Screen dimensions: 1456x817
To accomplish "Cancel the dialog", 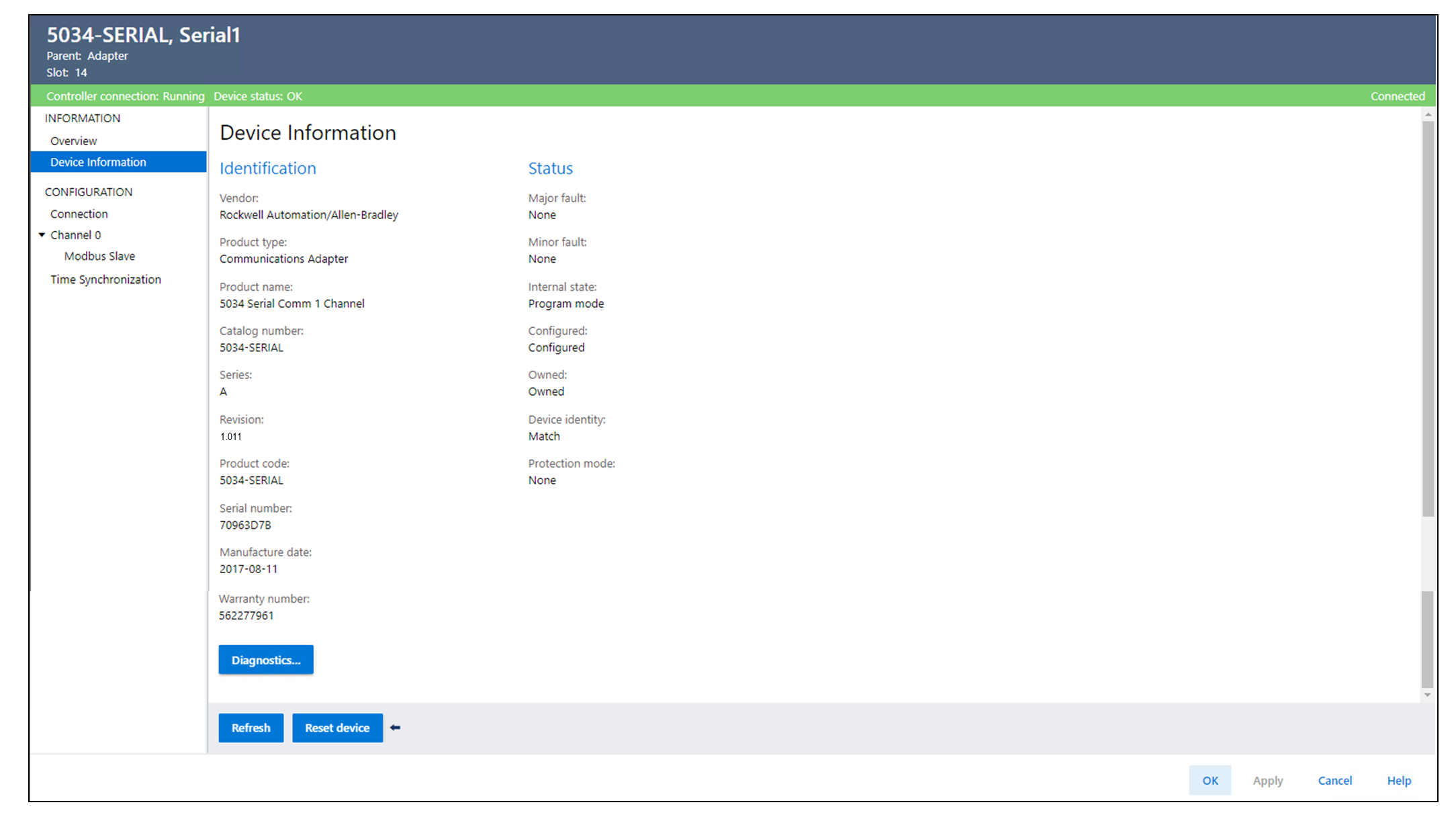I will click(x=1334, y=780).
